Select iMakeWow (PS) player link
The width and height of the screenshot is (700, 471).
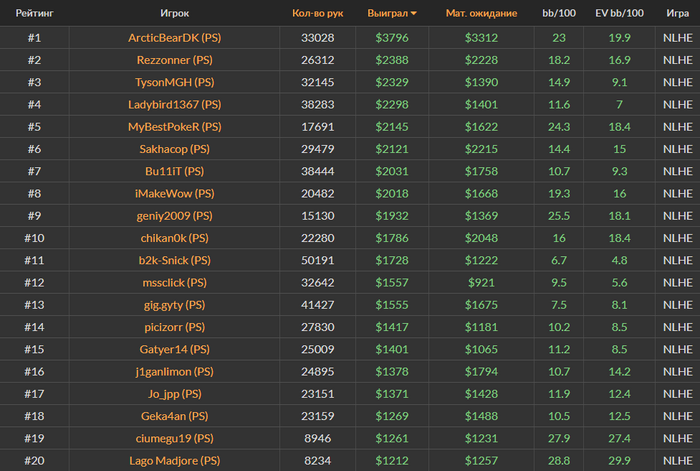pos(175,194)
